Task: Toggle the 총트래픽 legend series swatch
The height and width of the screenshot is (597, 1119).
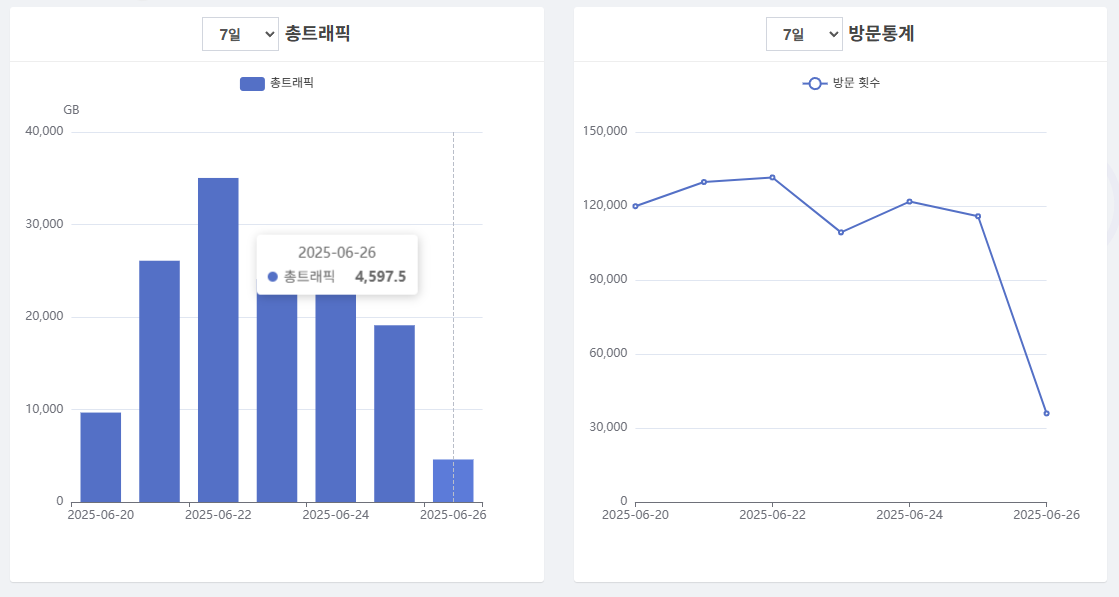Action: (252, 83)
